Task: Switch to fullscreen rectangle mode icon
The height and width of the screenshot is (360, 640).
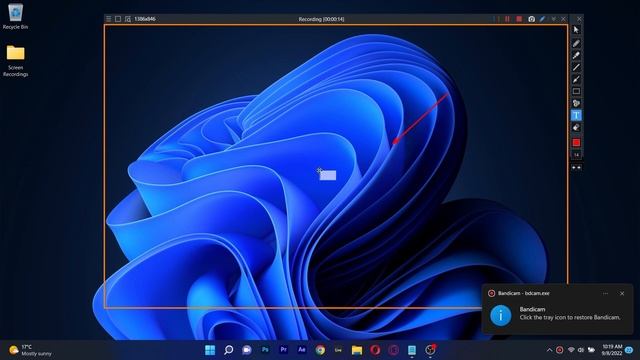Action: coord(118,19)
